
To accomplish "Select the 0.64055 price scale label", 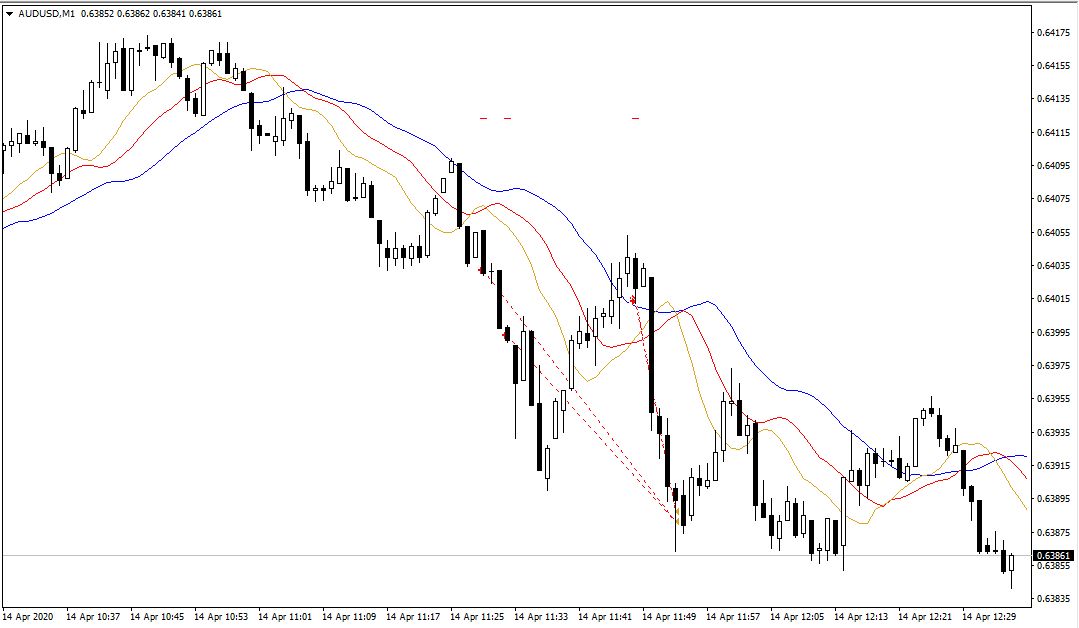I will pos(1053,232).
